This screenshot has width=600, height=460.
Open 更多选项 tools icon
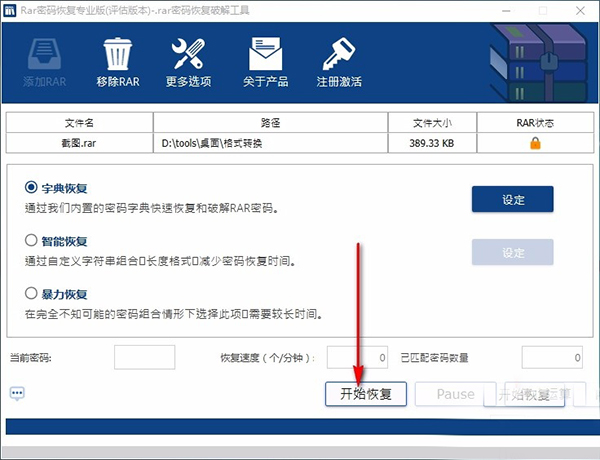click(188, 54)
